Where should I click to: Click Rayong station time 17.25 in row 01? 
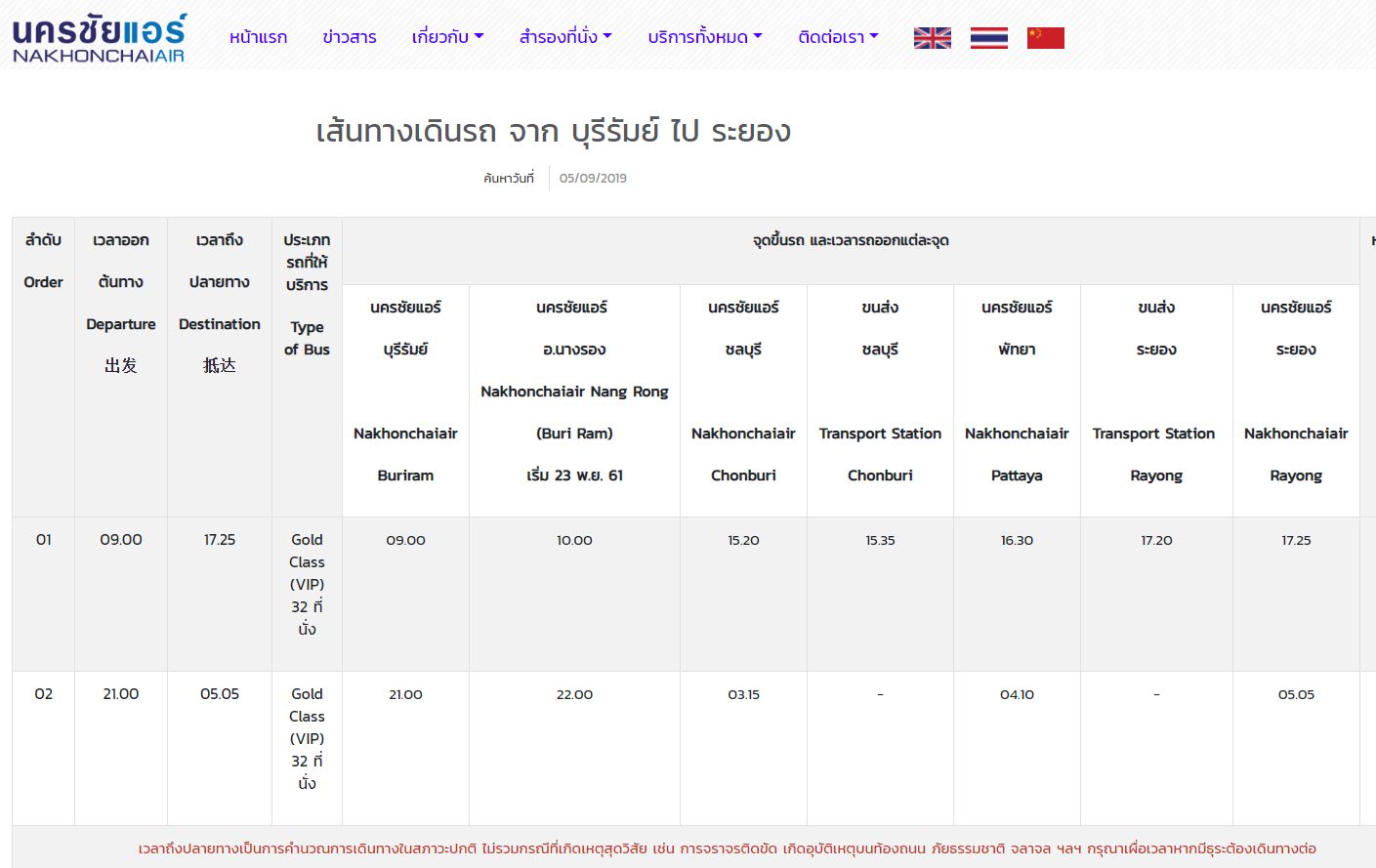coord(1296,540)
